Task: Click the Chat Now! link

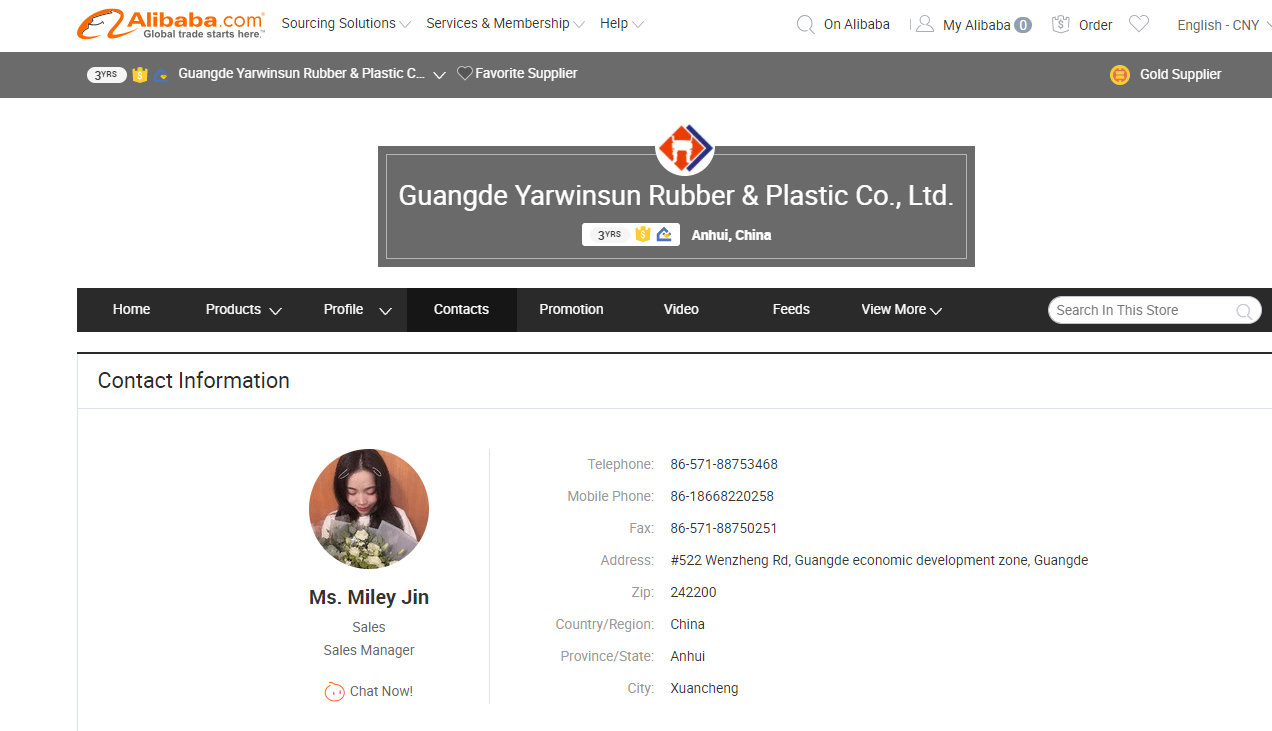Action: coord(381,691)
